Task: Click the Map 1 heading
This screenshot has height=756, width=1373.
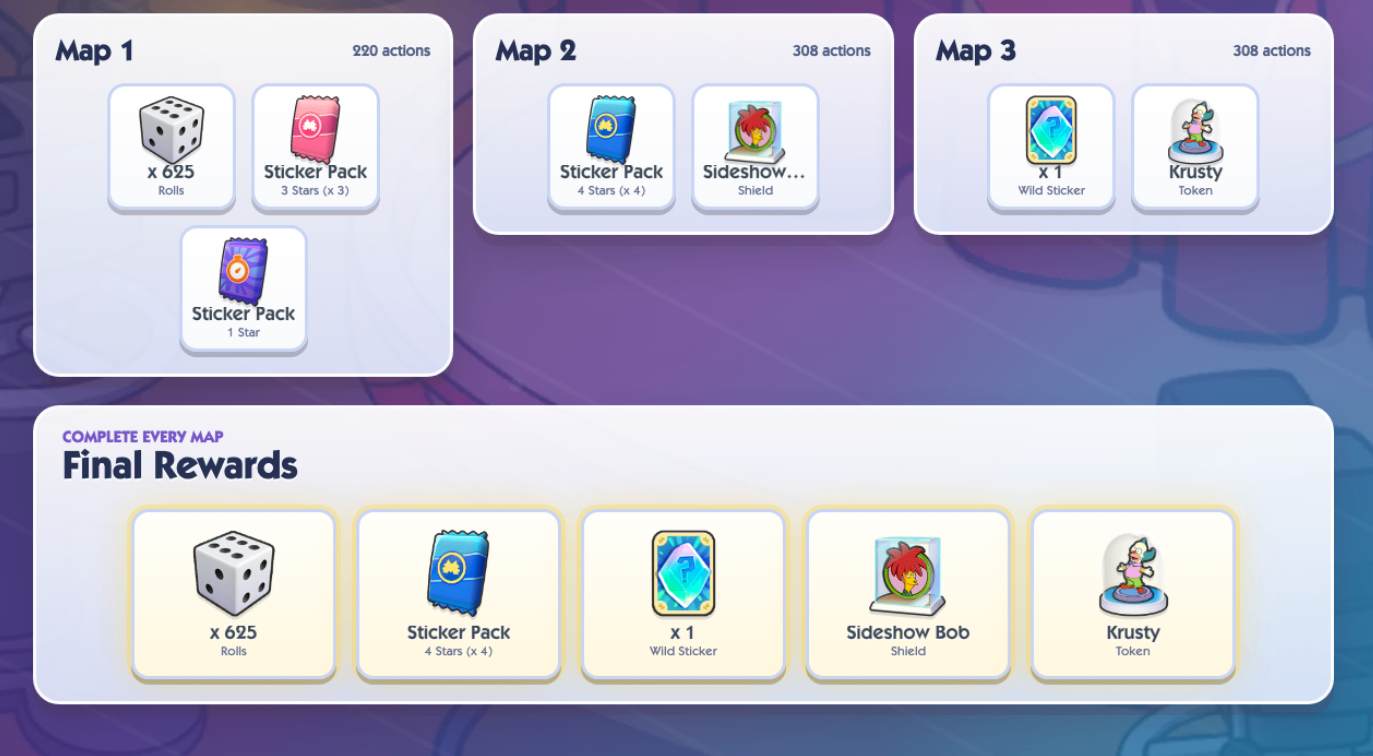Action: (x=94, y=51)
